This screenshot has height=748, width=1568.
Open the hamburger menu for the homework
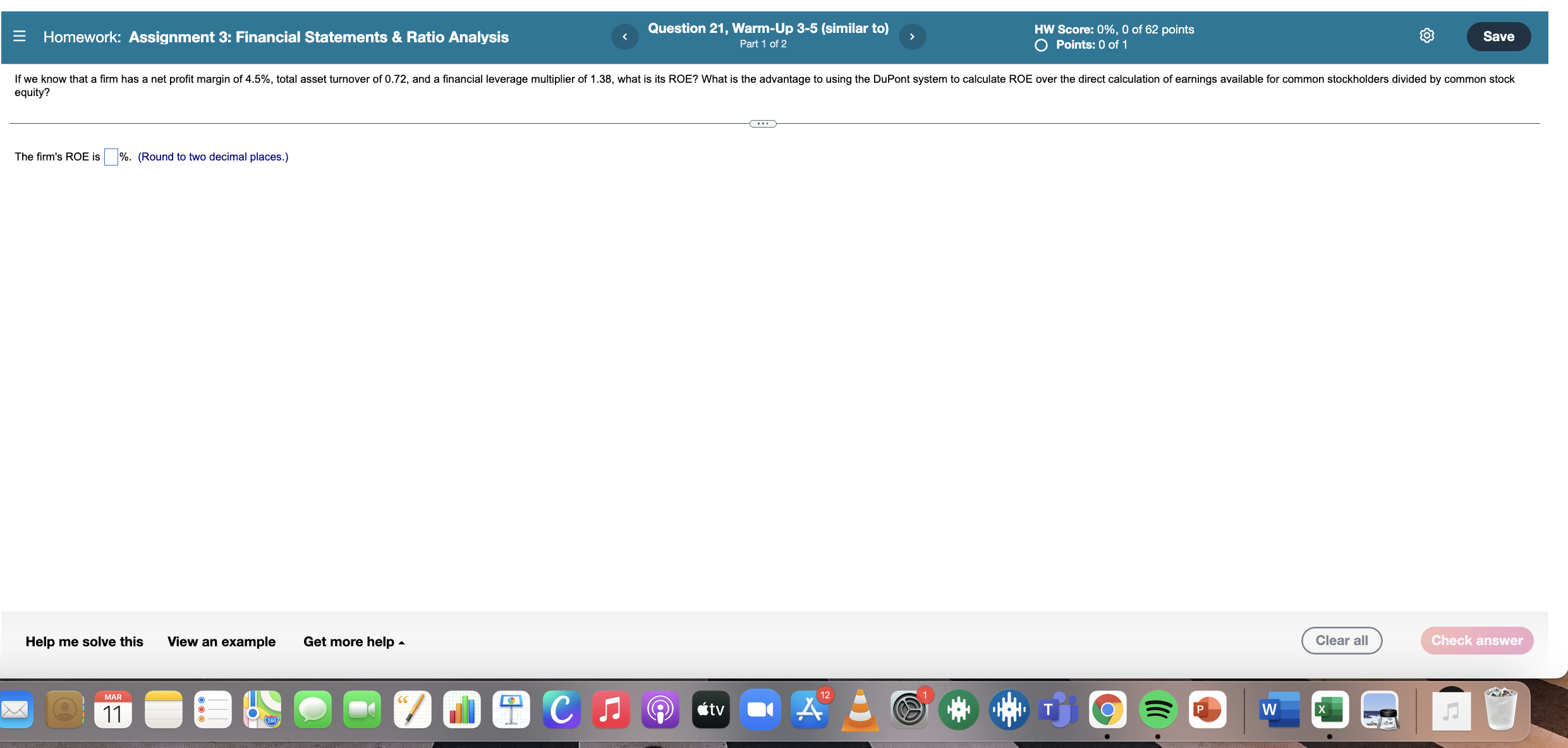coord(20,36)
